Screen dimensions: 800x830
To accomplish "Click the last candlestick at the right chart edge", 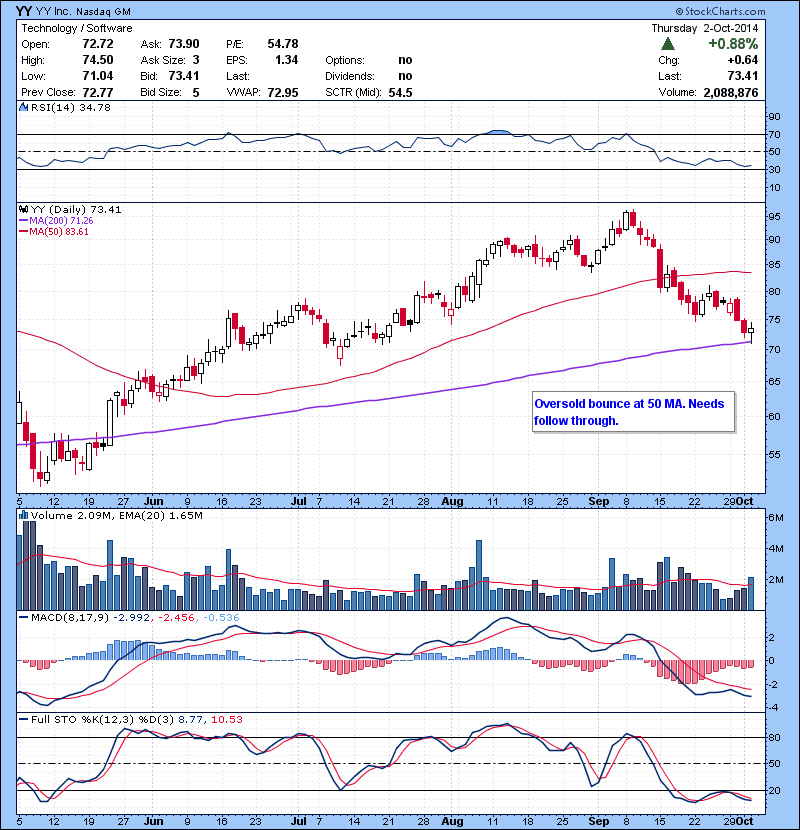I will 751,331.
